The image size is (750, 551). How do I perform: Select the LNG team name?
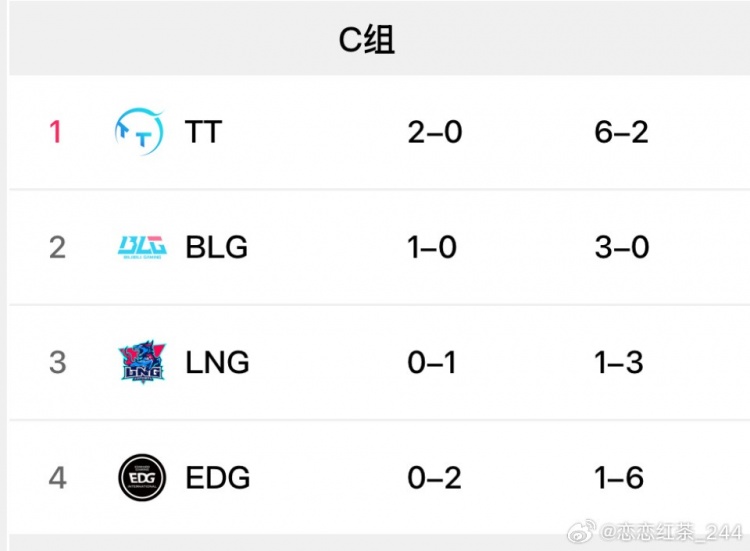click(x=217, y=362)
